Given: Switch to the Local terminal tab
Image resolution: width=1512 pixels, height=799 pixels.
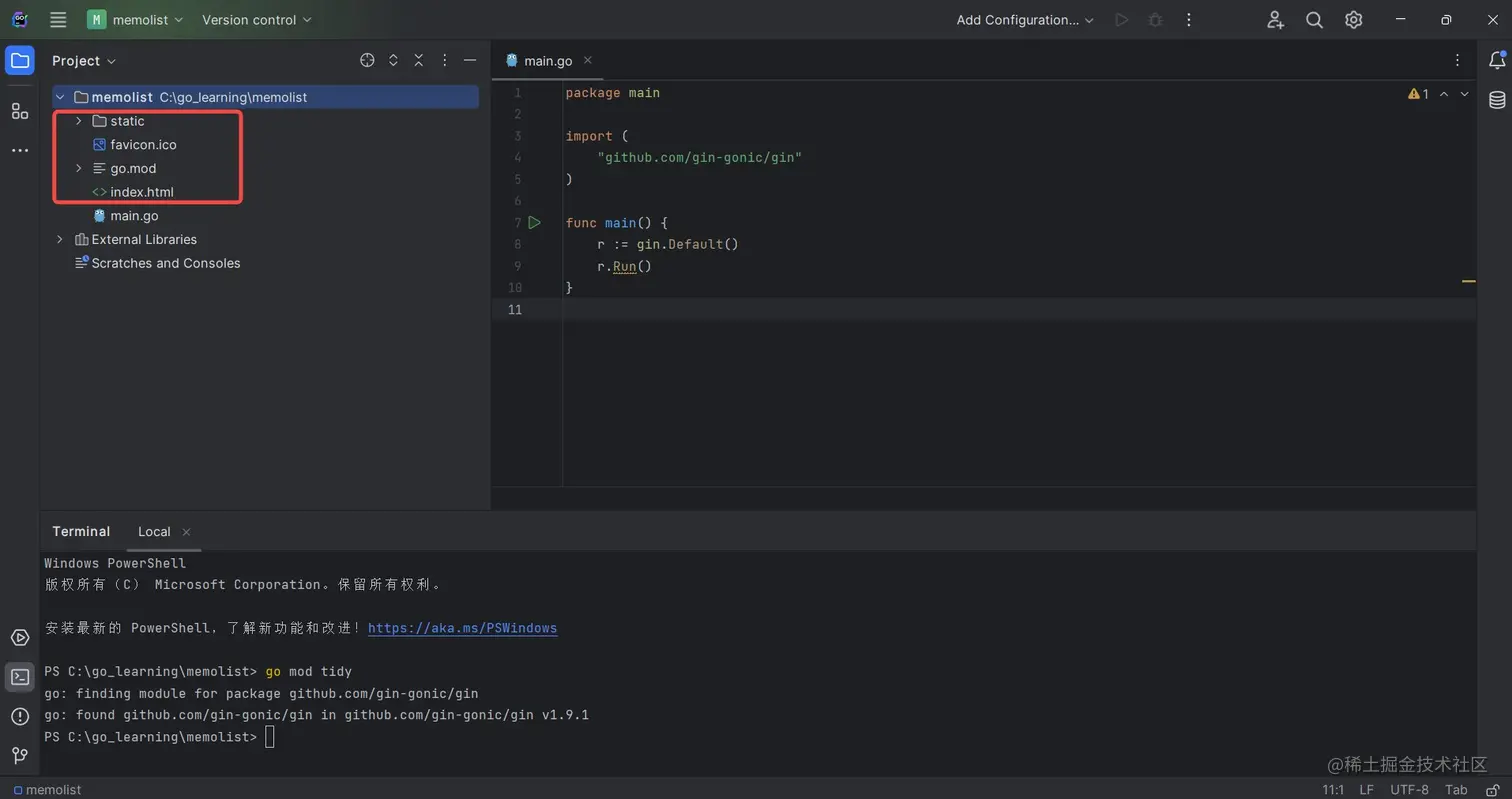Looking at the screenshot, I should coord(154,532).
